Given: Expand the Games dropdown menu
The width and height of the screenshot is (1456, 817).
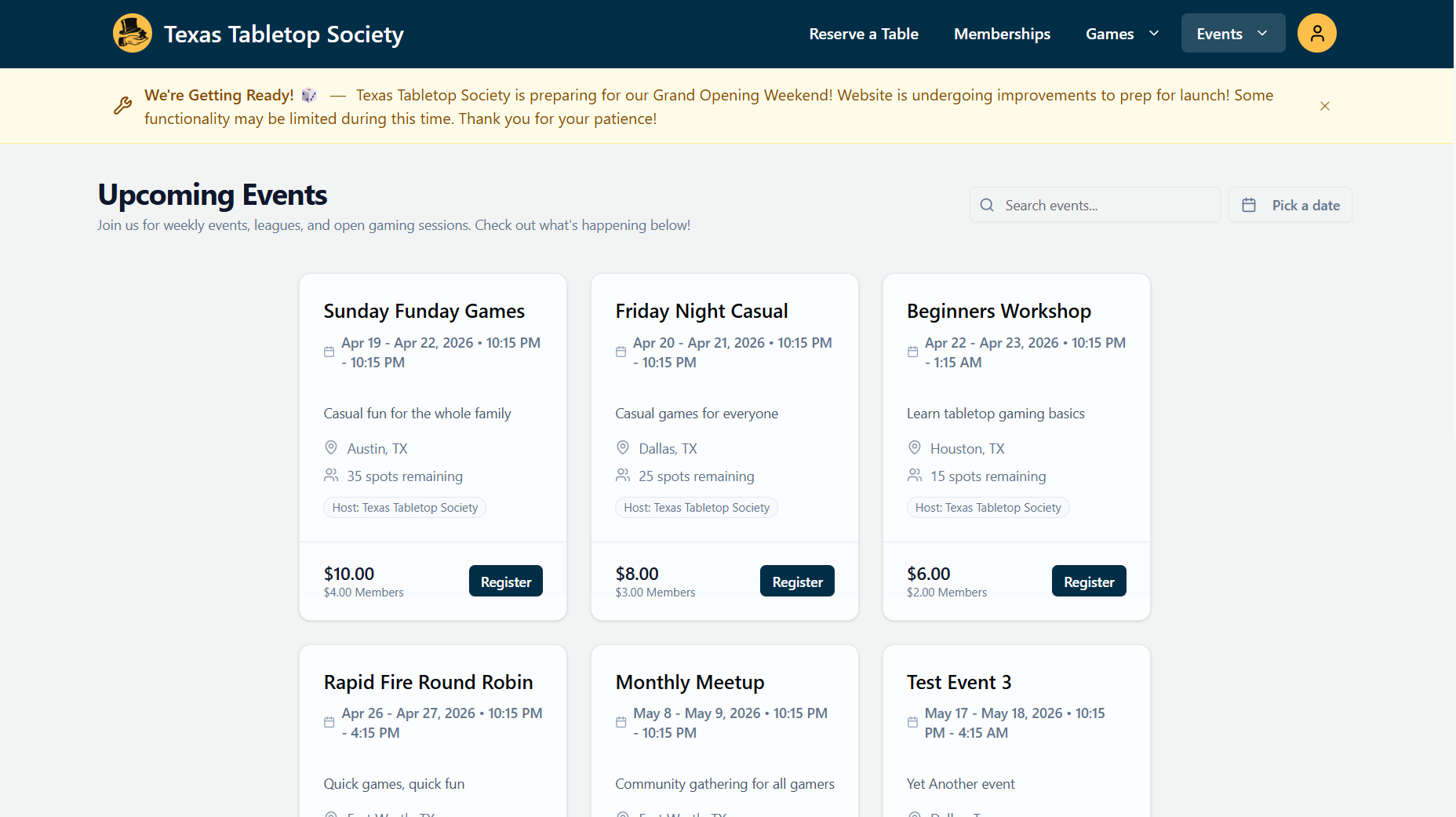Looking at the screenshot, I should pyautogui.click(x=1122, y=34).
